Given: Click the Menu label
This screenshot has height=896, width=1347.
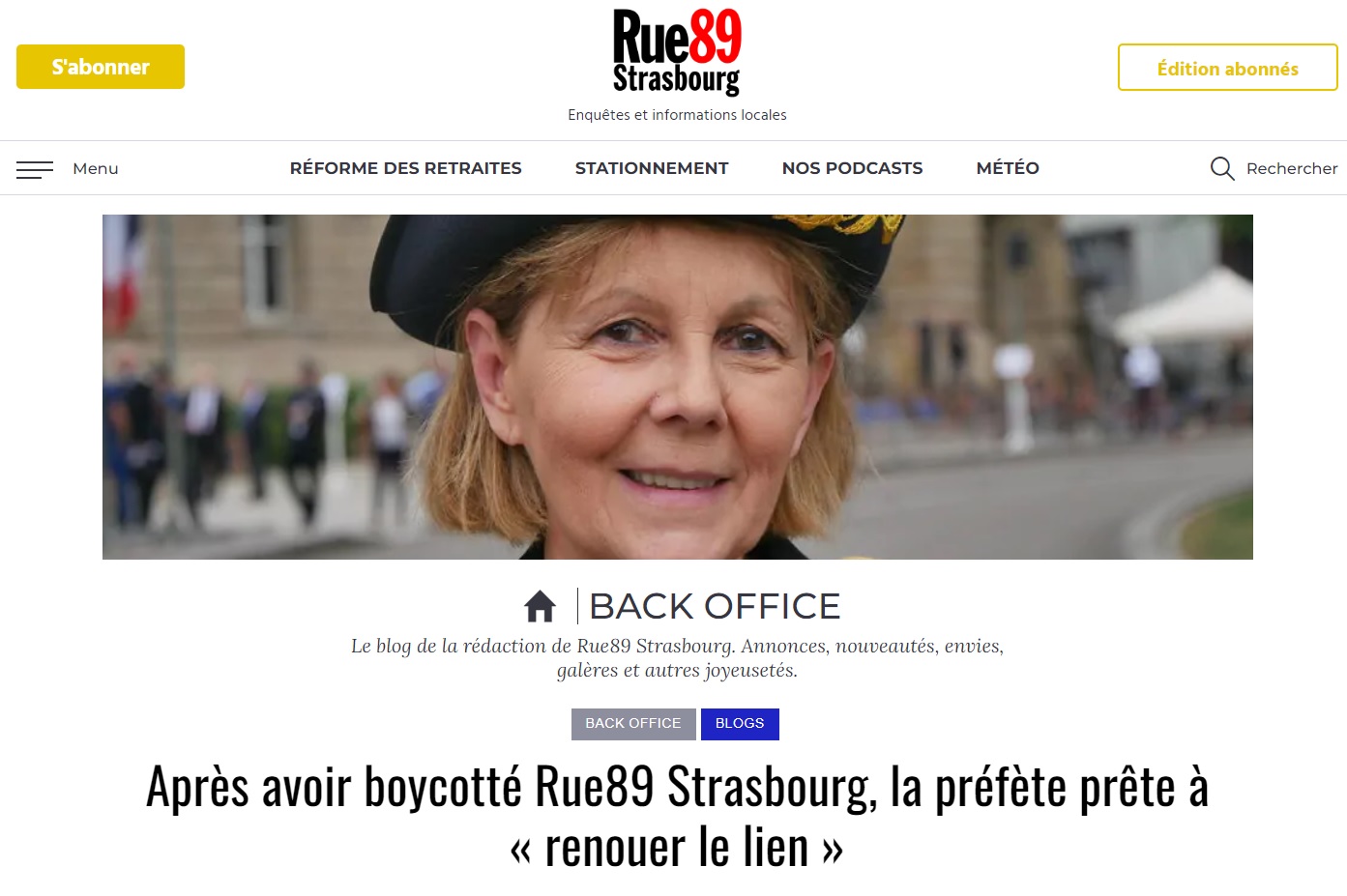Looking at the screenshot, I should 96,168.
